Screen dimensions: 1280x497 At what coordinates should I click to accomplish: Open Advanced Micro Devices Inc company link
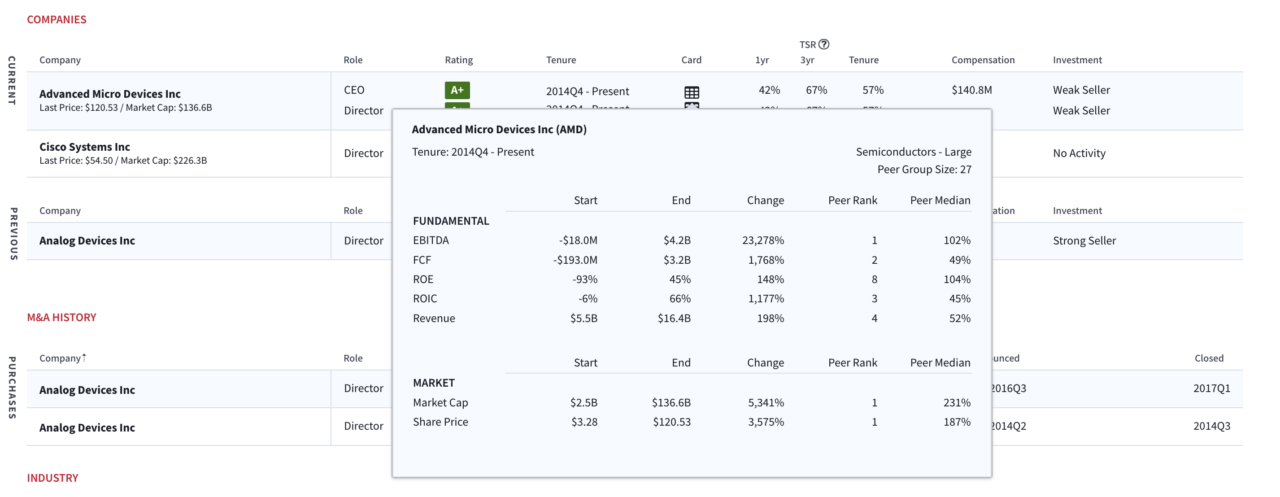coord(110,94)
